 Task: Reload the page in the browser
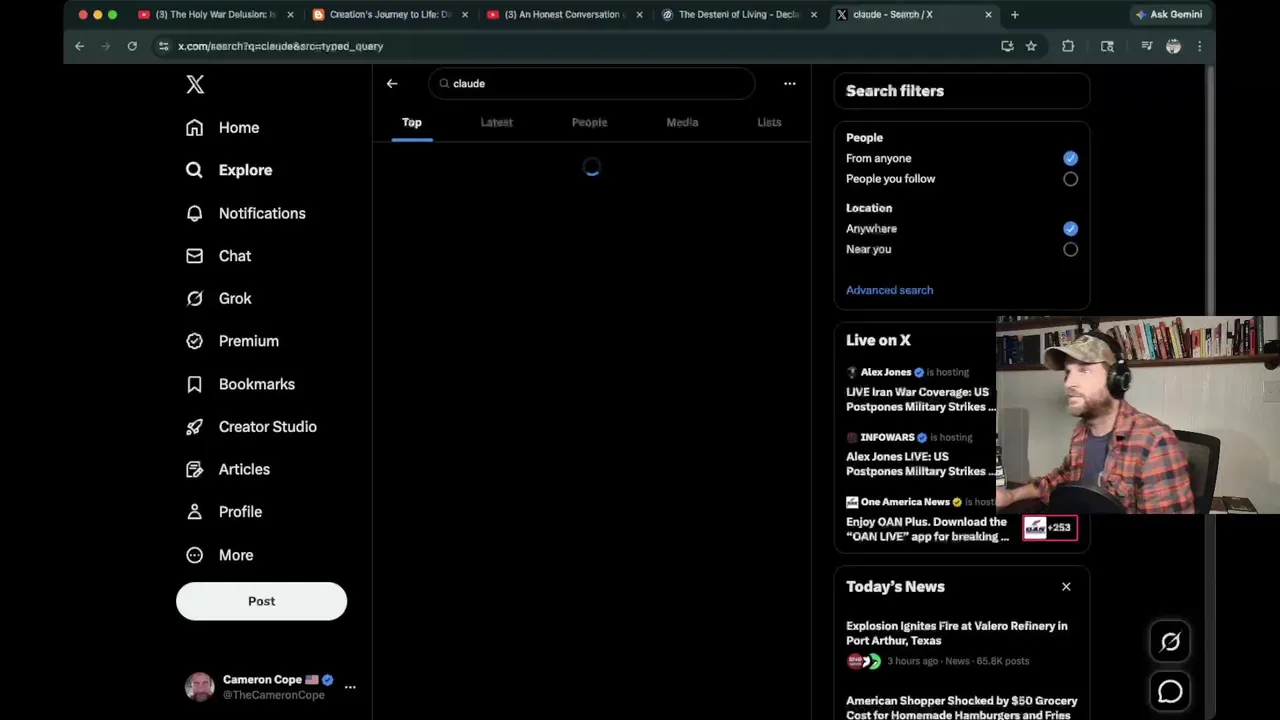tap(132, 46)
